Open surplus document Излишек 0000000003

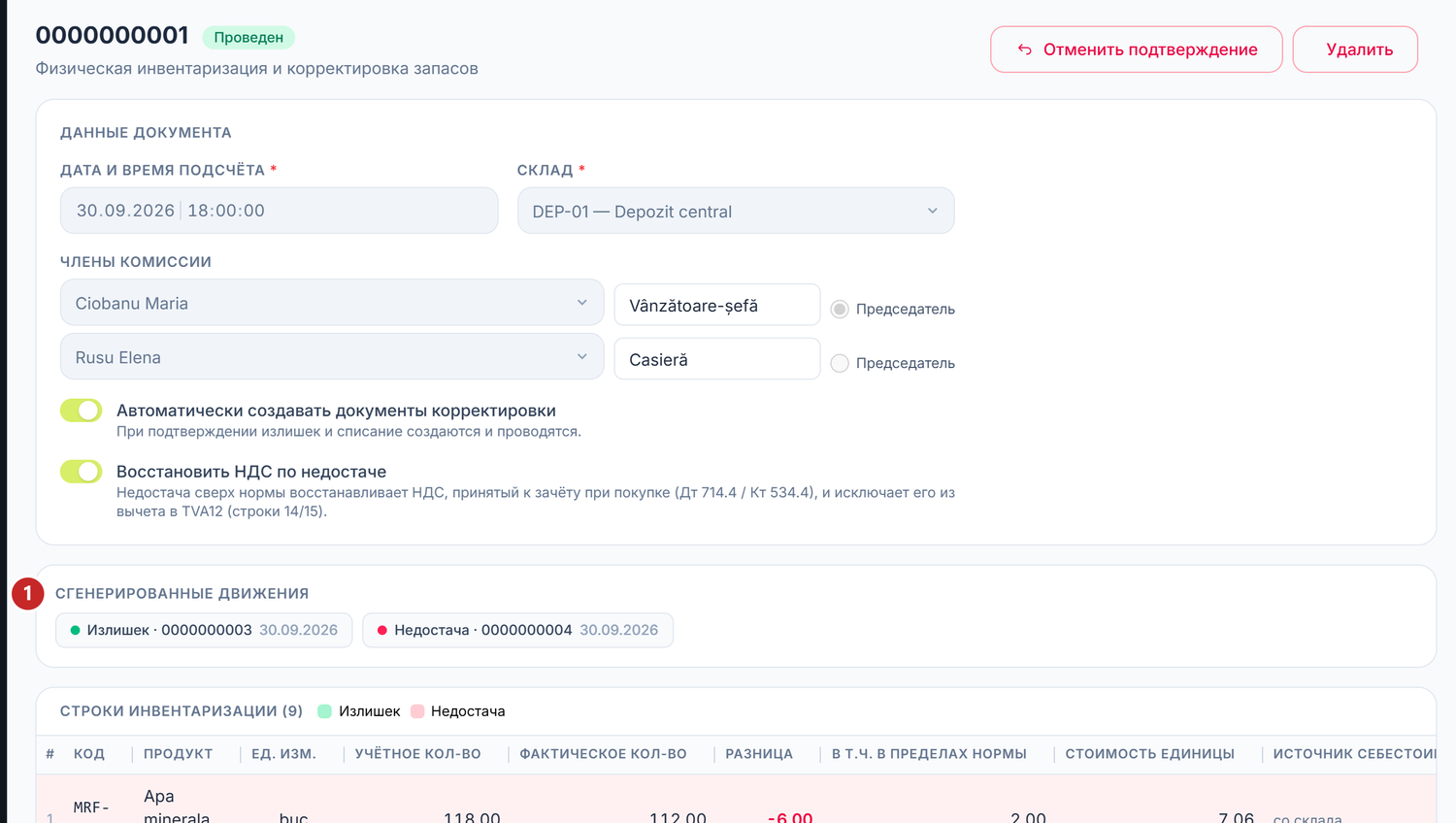204,631
